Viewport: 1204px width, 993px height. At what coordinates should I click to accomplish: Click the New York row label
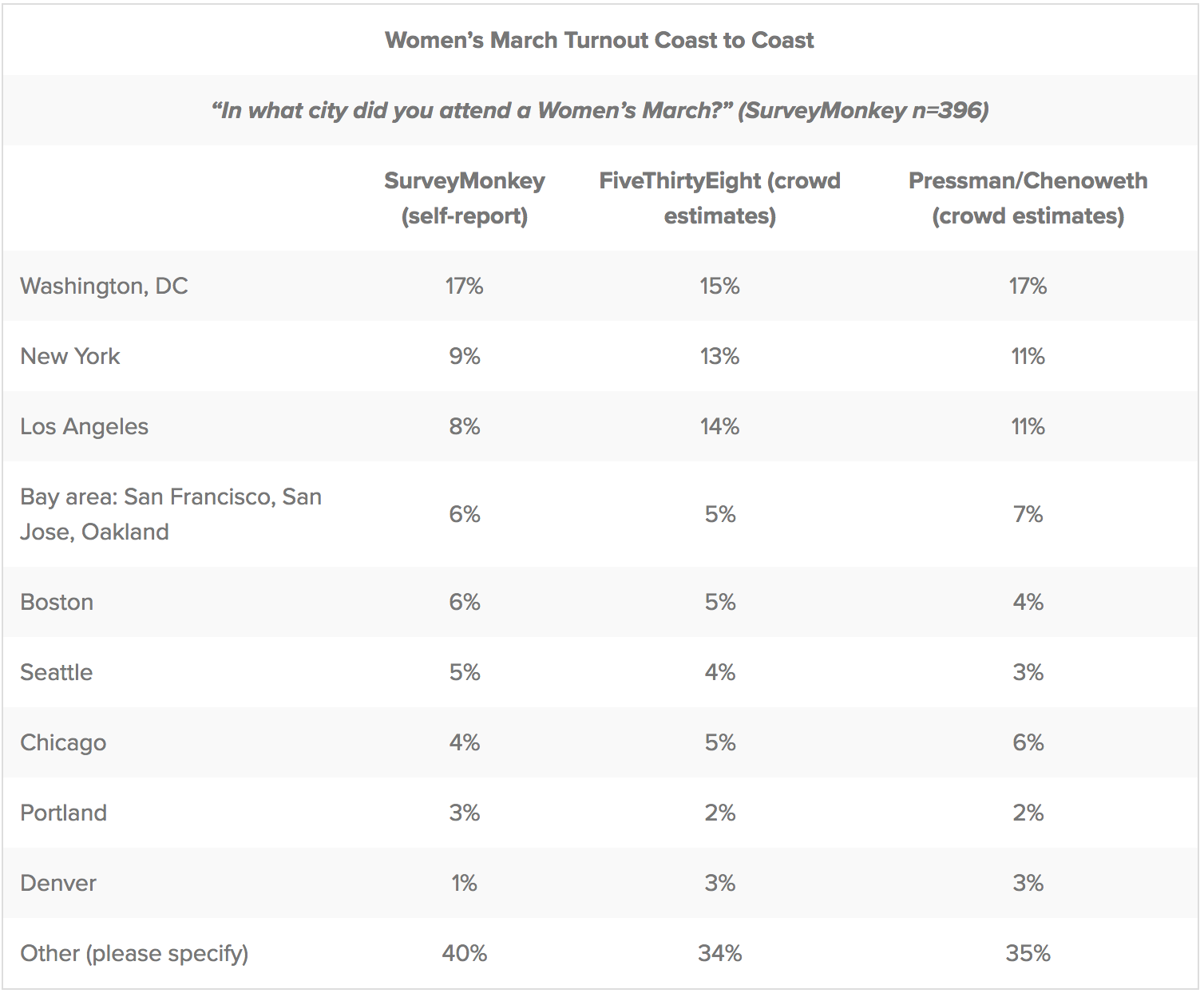tap(70, 356)
